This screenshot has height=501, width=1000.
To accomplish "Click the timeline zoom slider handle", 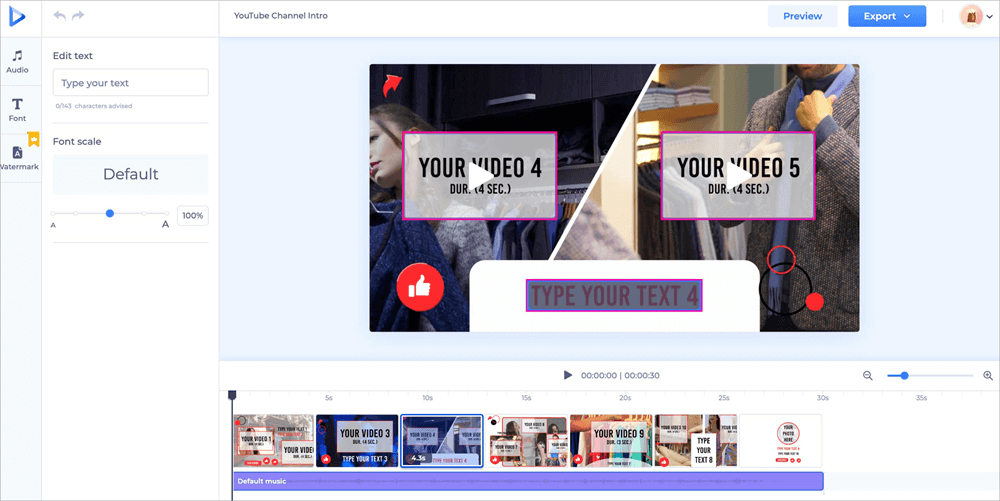I will coord(904,375).
